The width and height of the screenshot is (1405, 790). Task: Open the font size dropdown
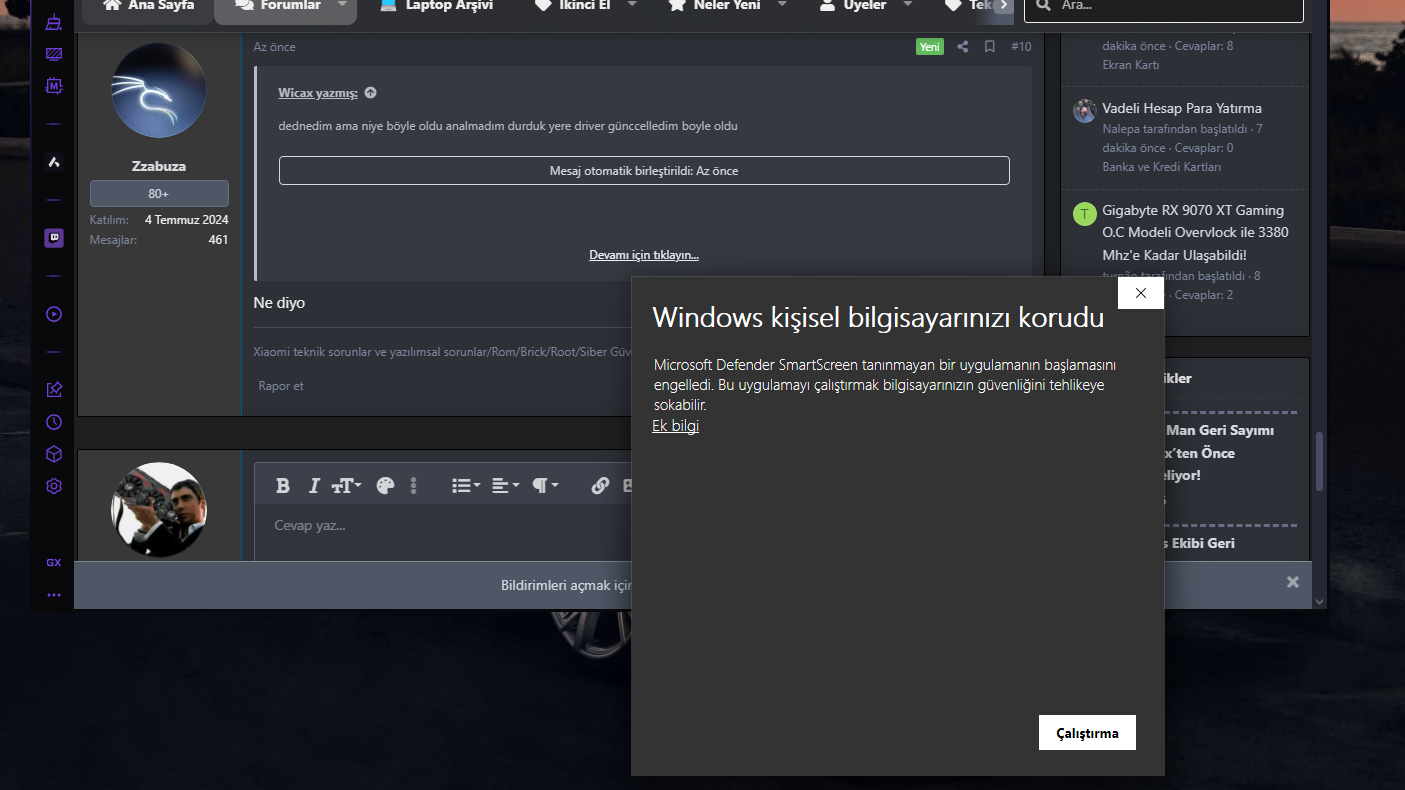(347, 486)
